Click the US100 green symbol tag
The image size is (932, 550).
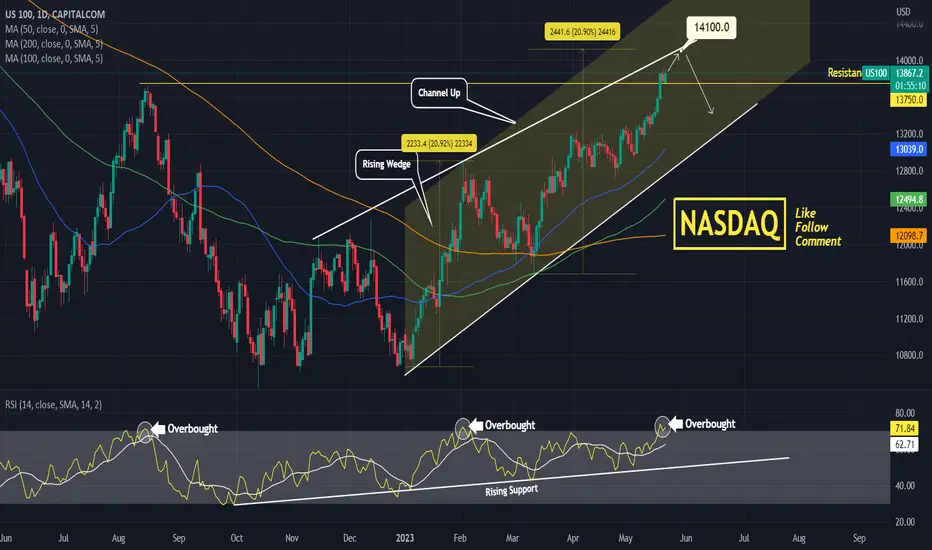[x=876, y=73]
